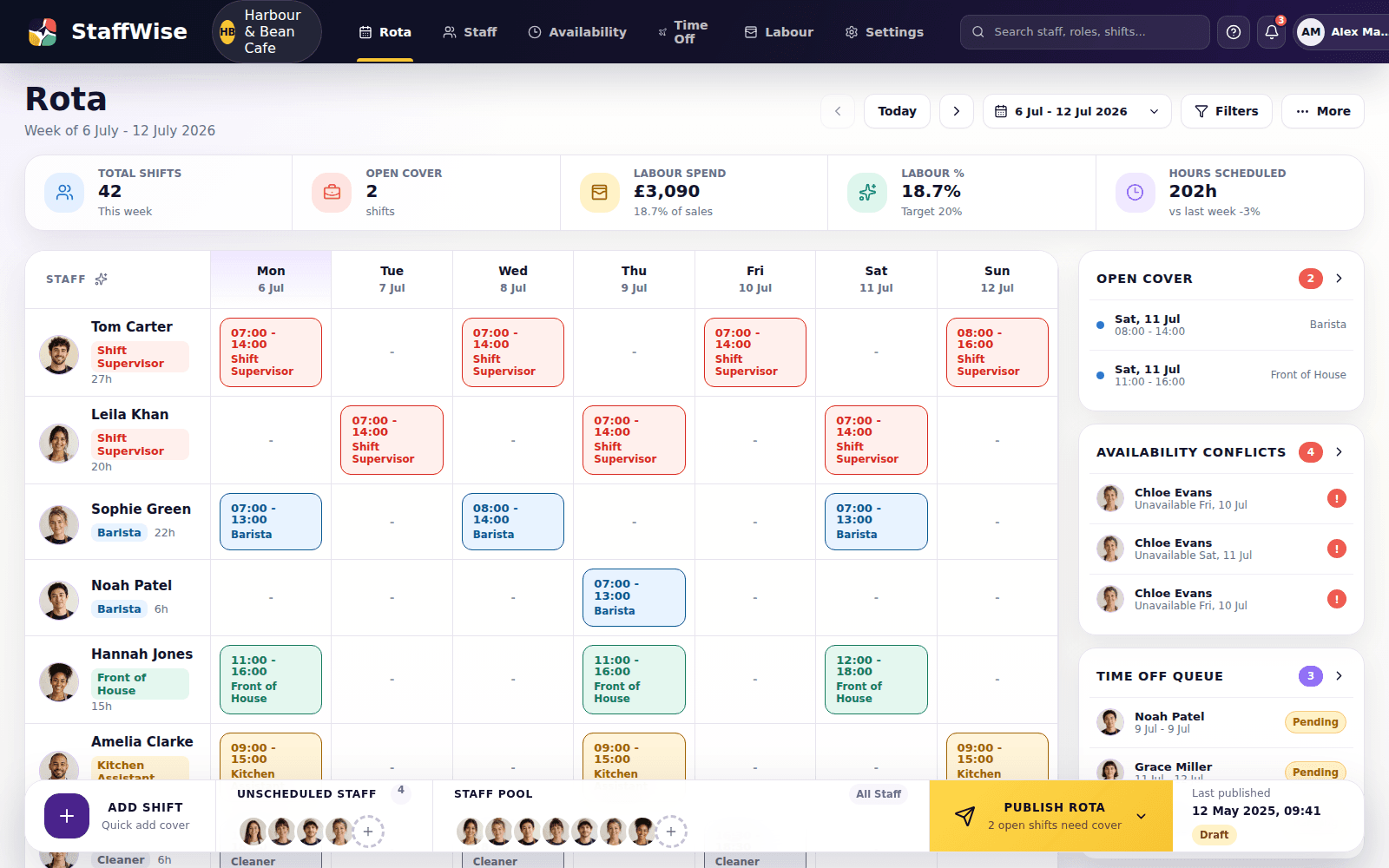Open the help question mark icon

tap(1234, 32)
